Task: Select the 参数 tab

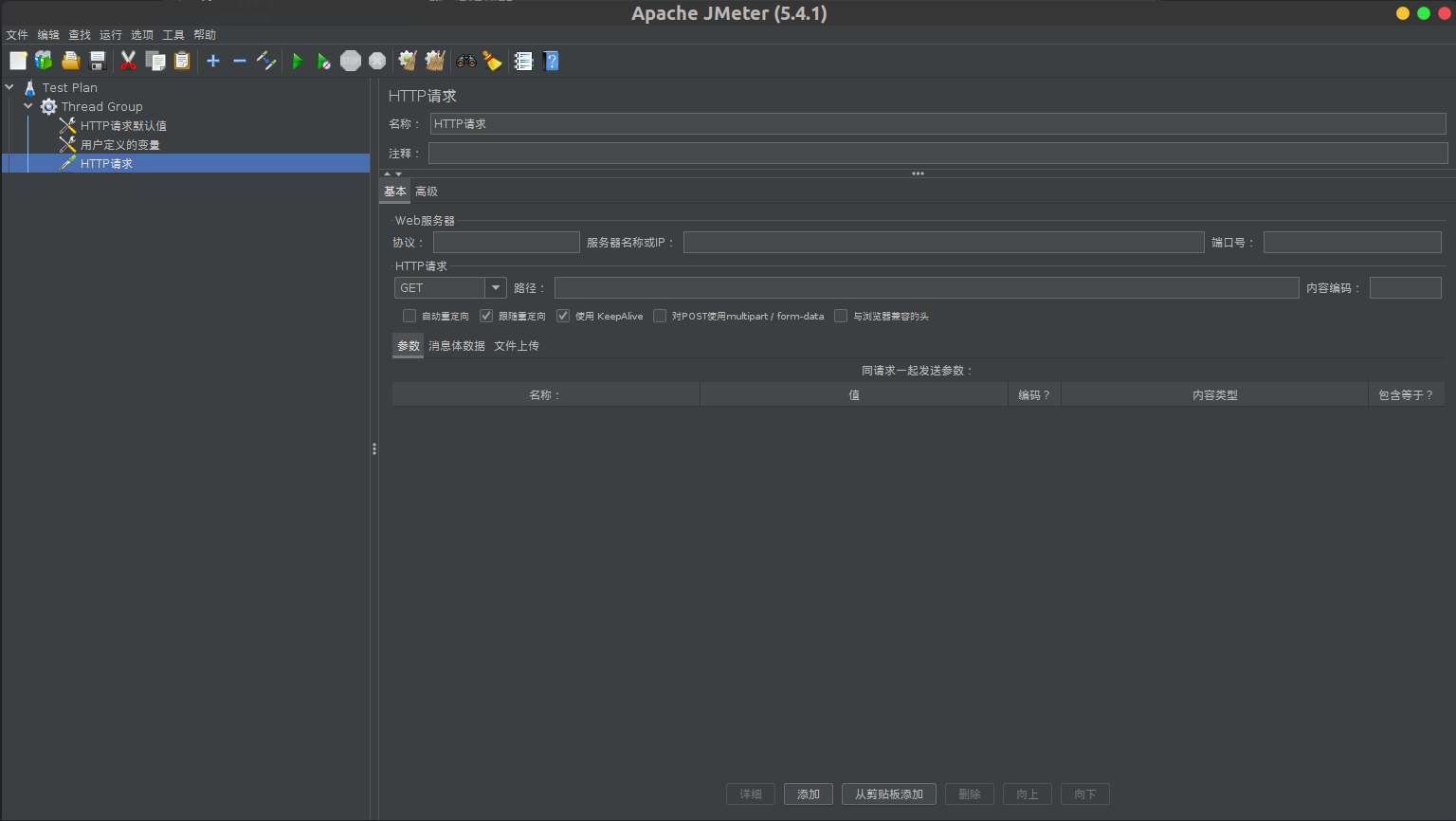Action: pos(409,346)
